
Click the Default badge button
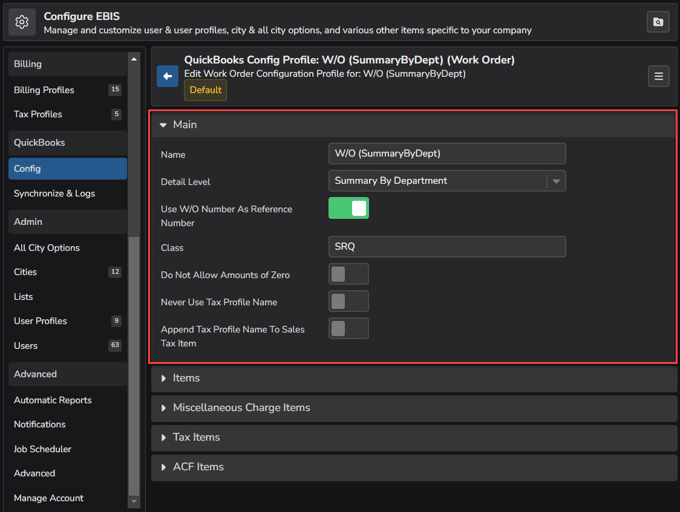pos(205,90)
